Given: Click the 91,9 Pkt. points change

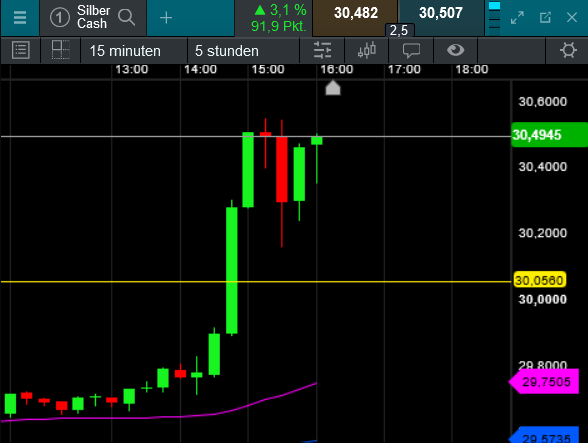Looking at the screenshot, I should coord(279,26).
